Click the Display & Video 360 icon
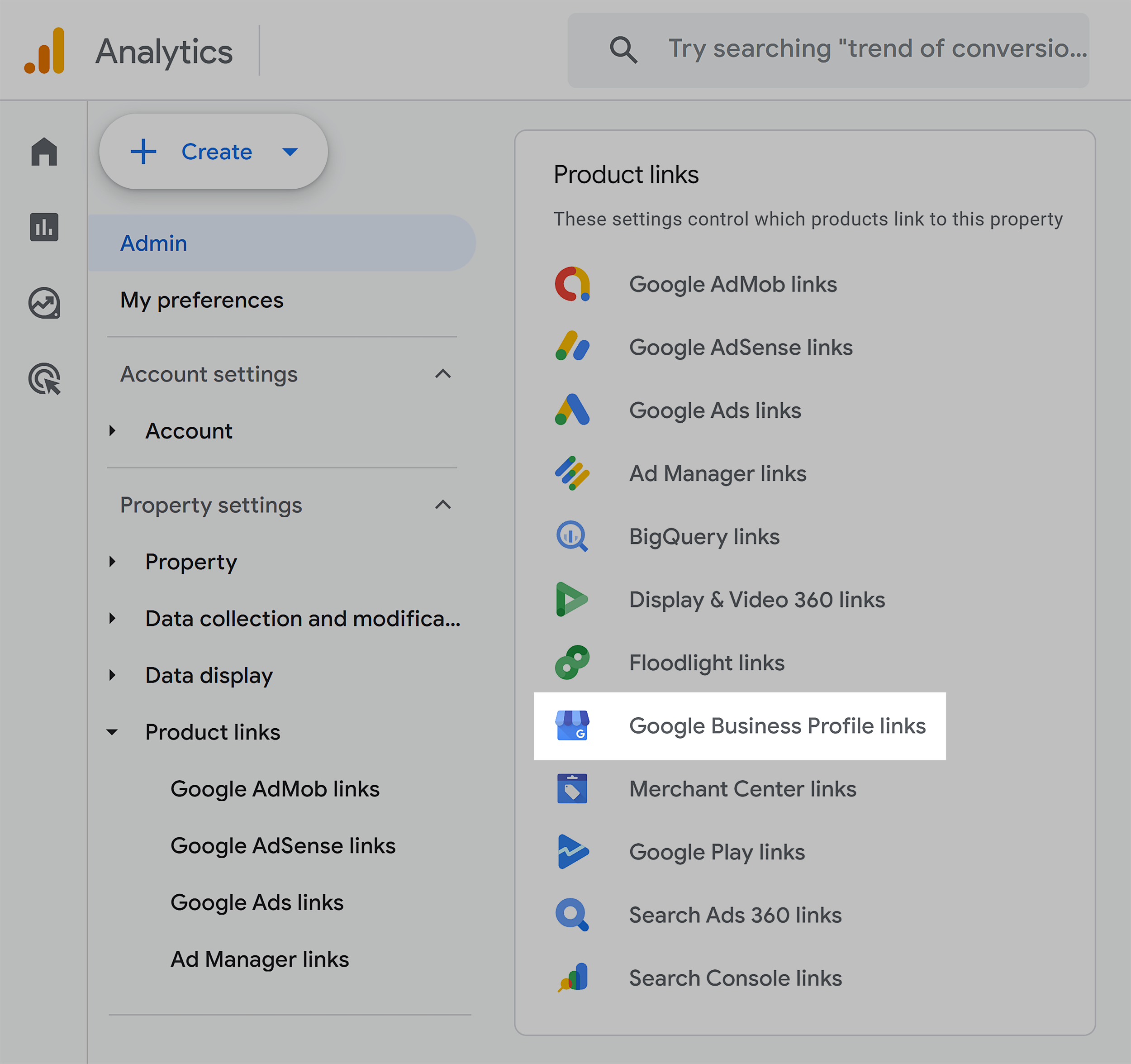Image resolution: width=1131 pixels, height=1064 pixels. pos(572,599)
